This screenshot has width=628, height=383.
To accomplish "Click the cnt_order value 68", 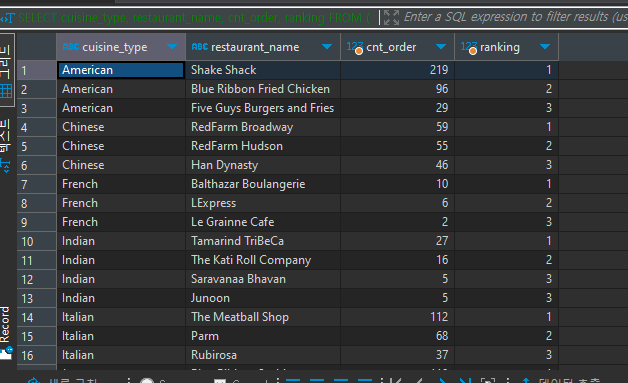I will (x=397, y=336).
